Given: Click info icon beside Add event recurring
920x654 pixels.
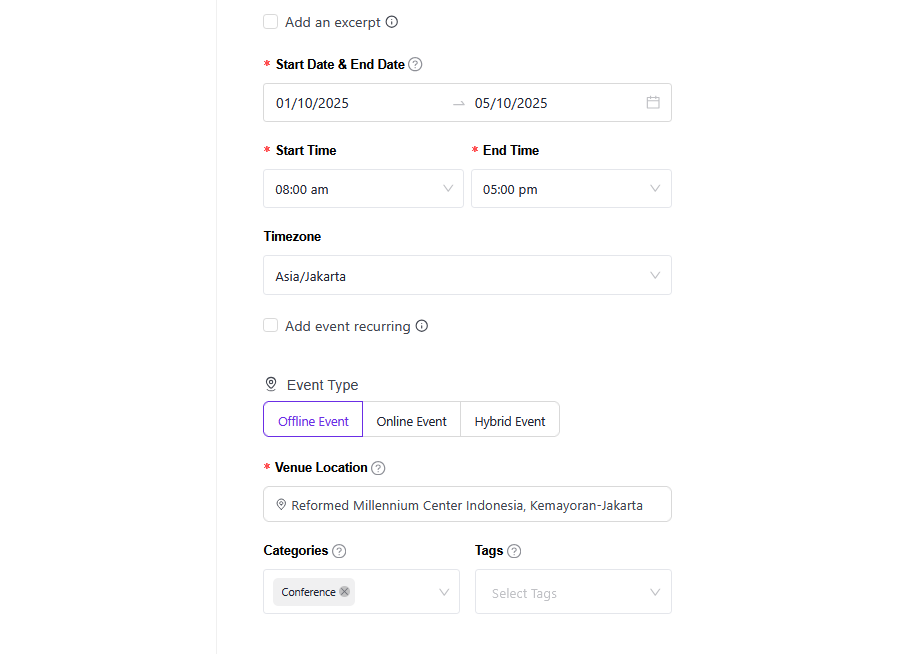Looking at the screenshot, I should click(422, 326).
